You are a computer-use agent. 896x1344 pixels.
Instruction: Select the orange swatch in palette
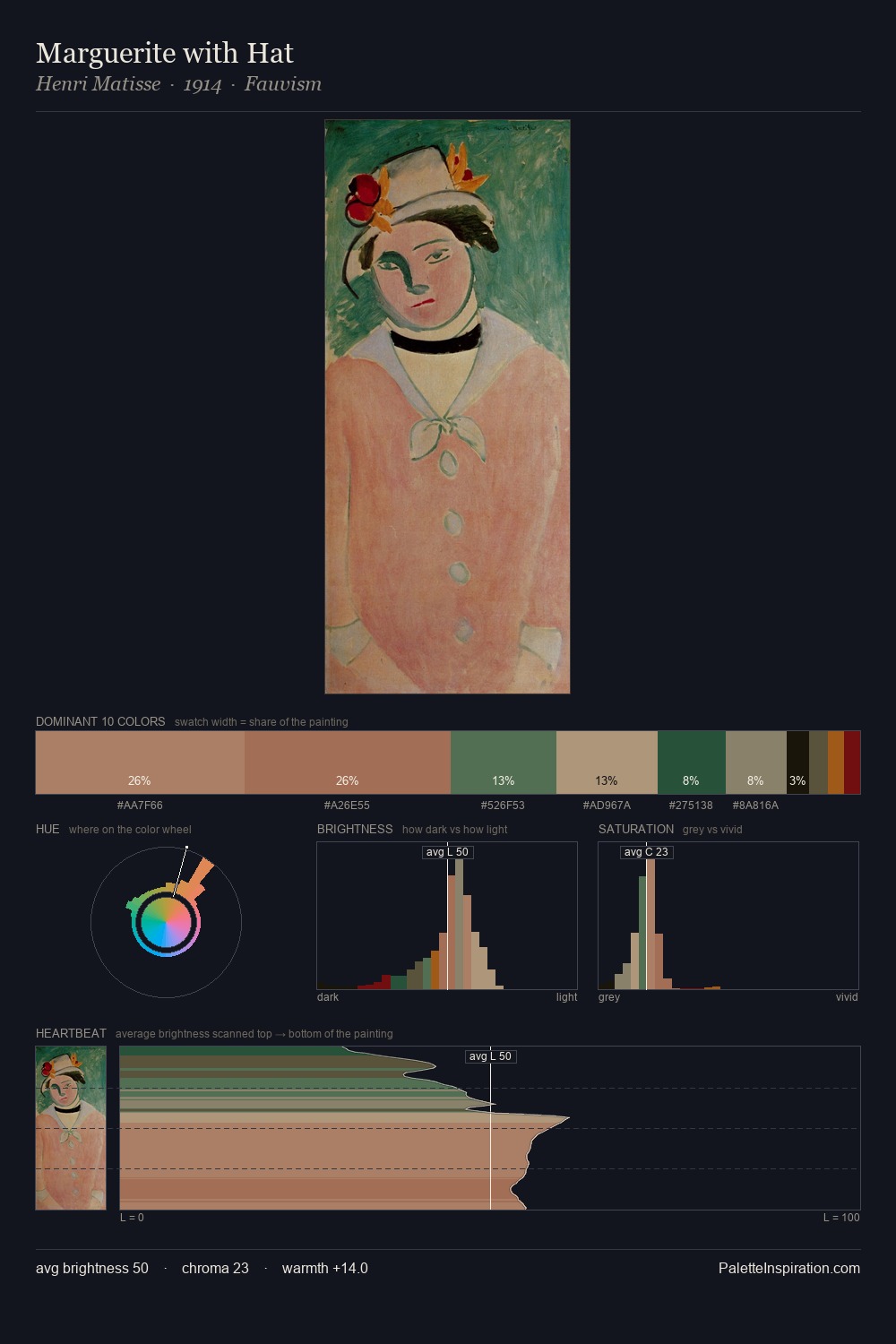836,762
